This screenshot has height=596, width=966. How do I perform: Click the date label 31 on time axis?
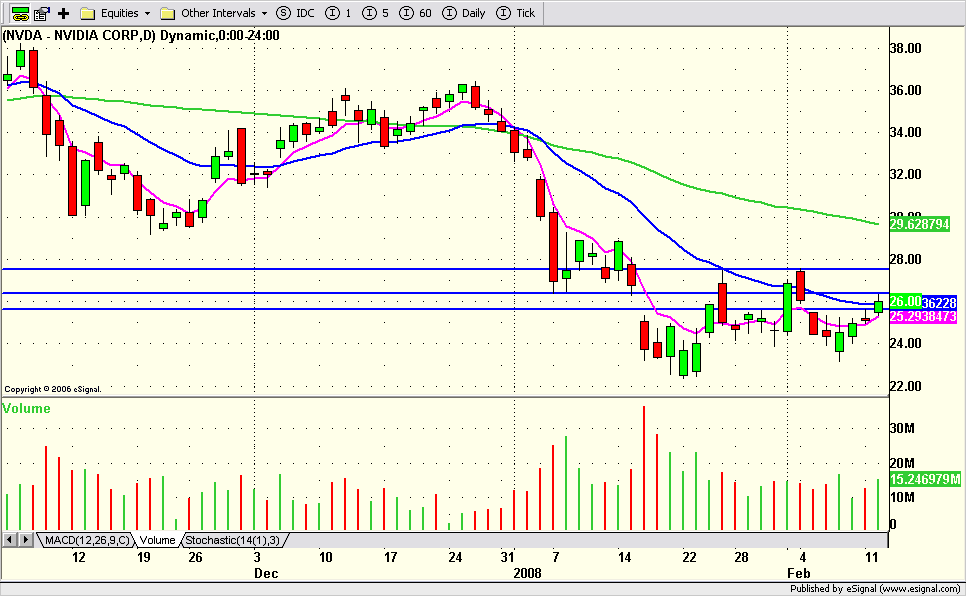tap(507, 557)
